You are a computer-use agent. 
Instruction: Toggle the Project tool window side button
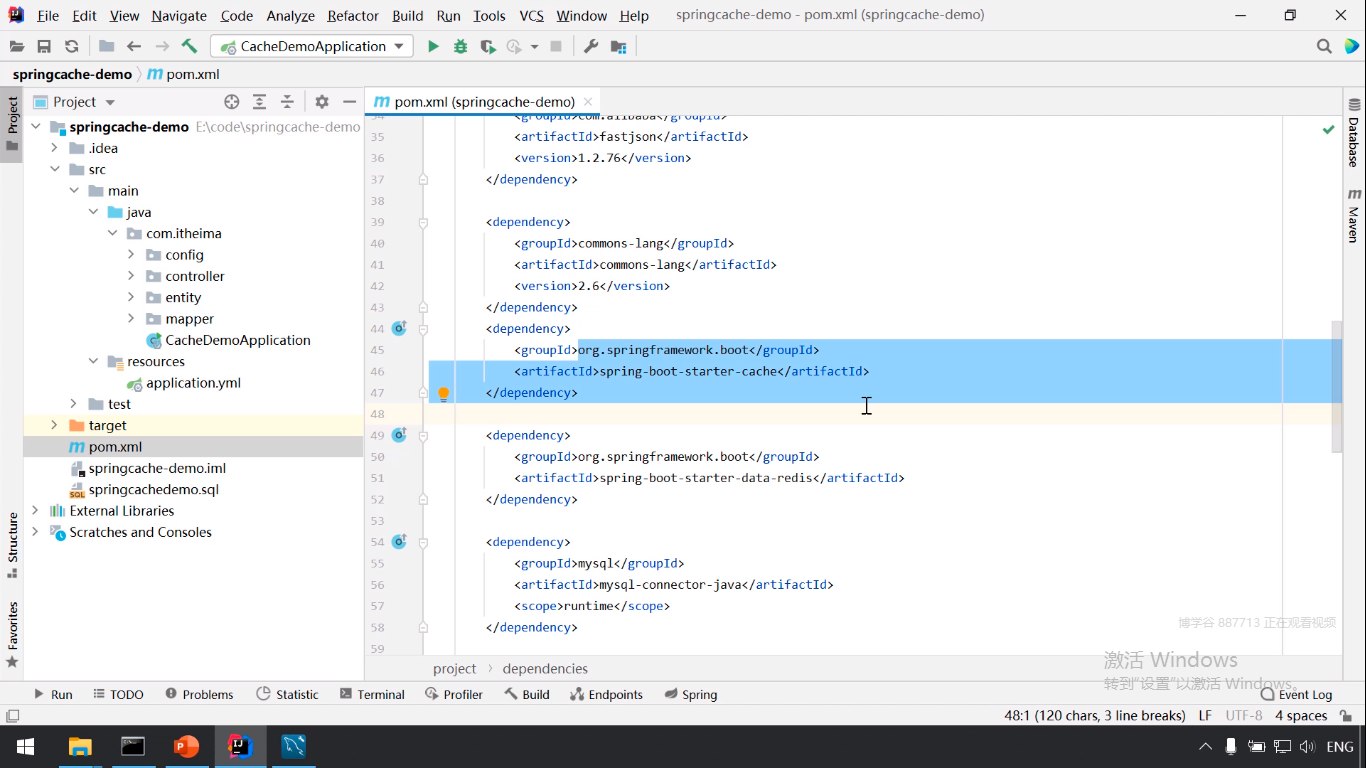tap(12, 124)
